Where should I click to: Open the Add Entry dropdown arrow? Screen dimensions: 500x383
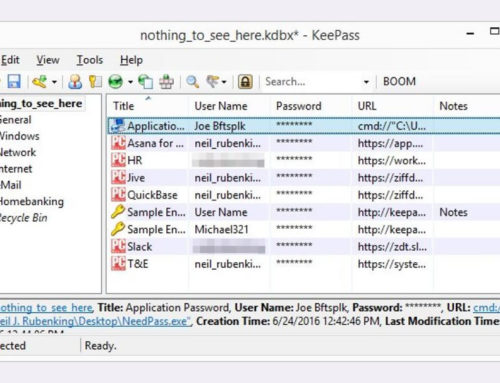[x=54, y=82]
